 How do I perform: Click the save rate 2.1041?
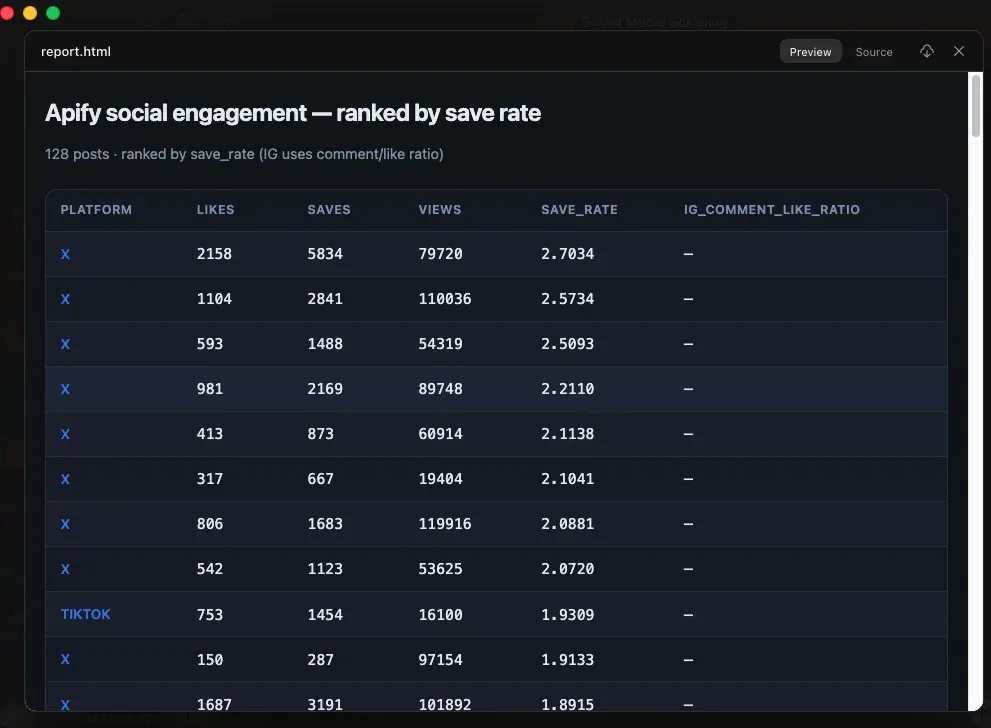click(x=568, y=479)
